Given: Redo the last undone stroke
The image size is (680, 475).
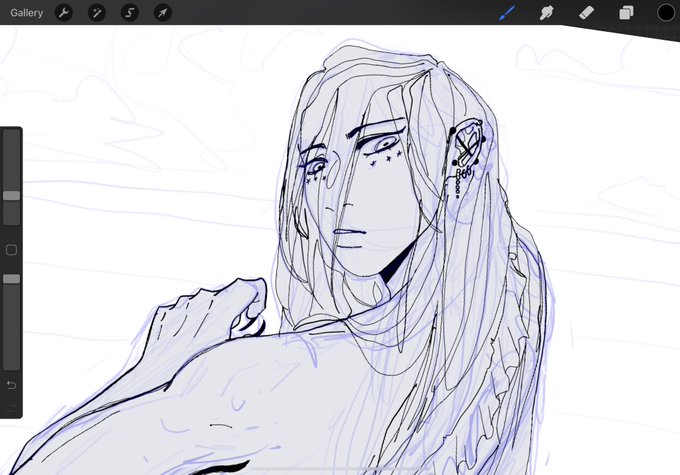Looking at the screenshot, I should click(x=11, y=407).
